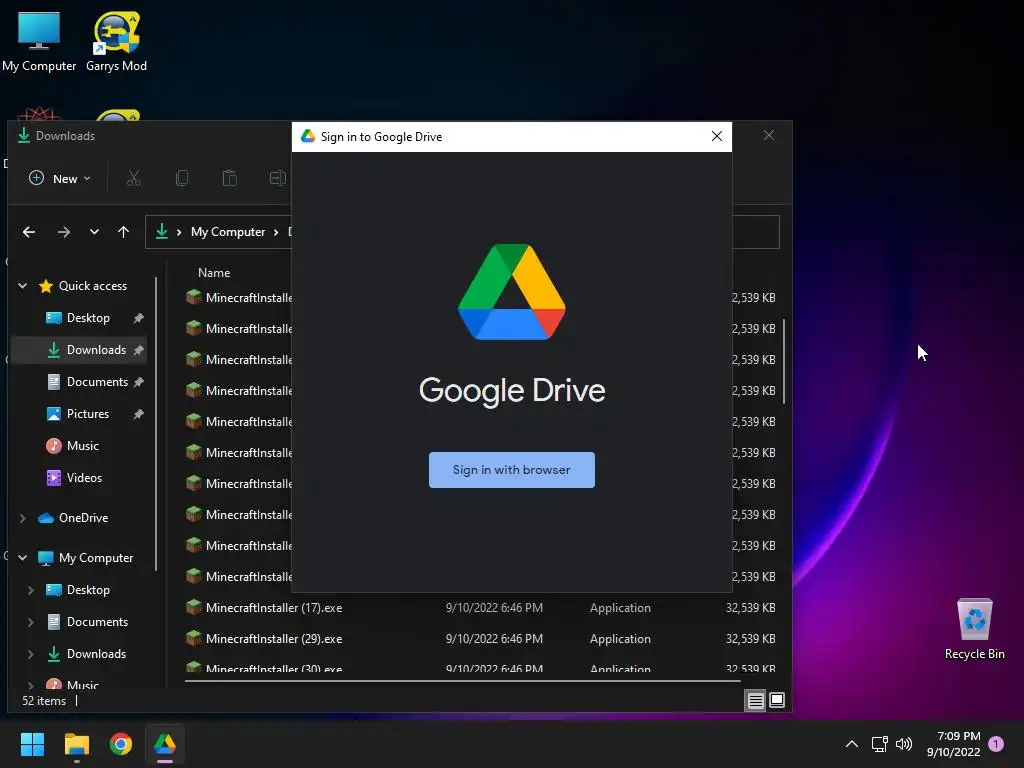Open File Explorer from taskbar
The width and height of the screenshot is (1024, 768).
point(76,744)
